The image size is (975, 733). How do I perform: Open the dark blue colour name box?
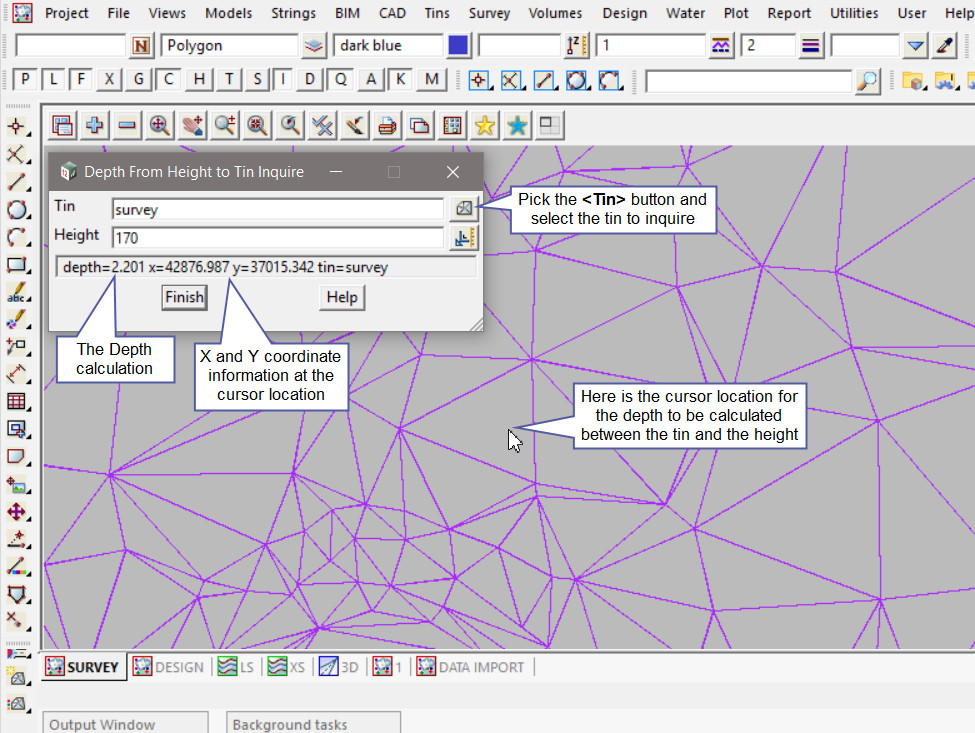point(388,46)
